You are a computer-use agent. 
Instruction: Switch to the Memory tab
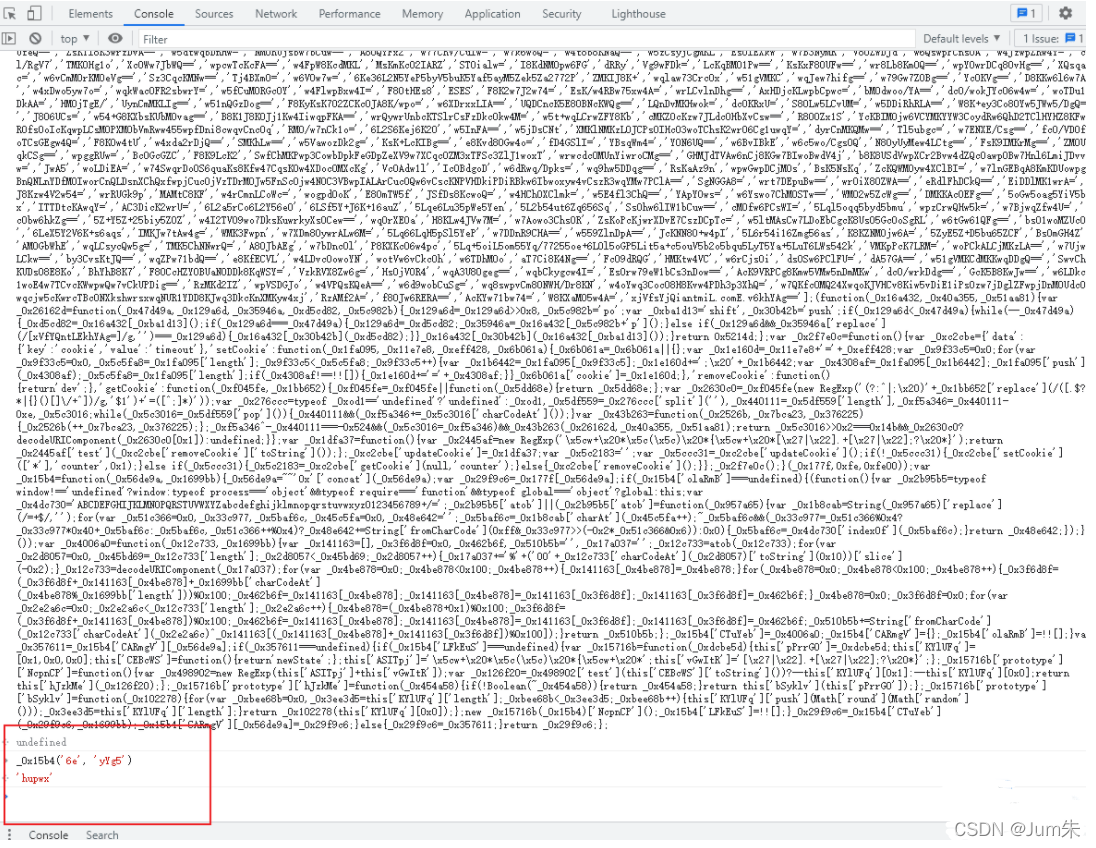422,13
